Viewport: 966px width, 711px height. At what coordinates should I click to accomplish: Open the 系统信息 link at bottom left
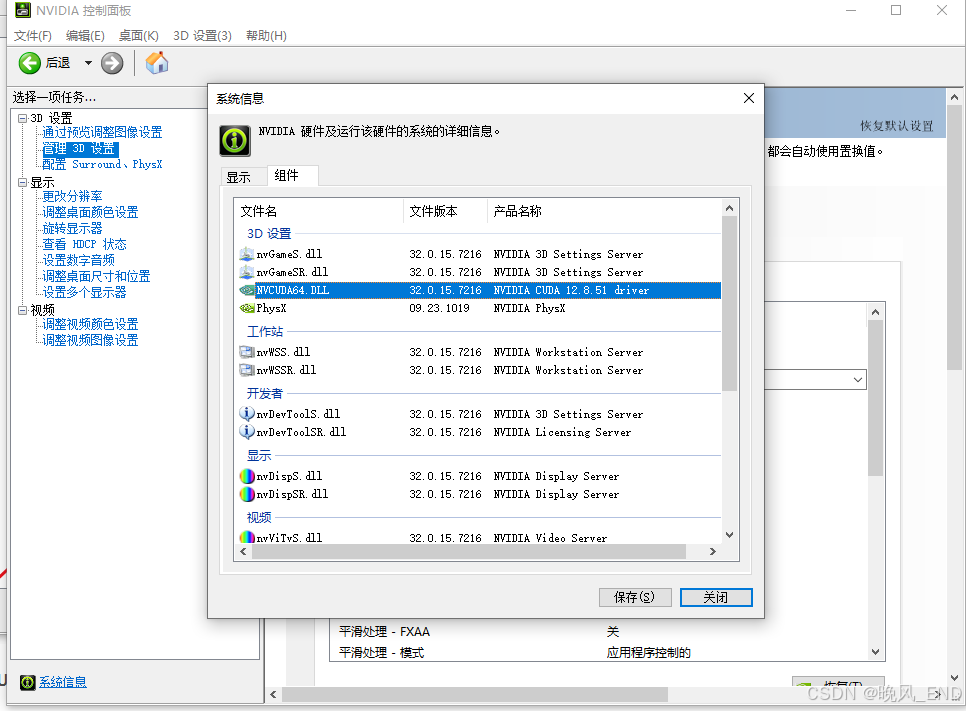(x=63, y=682)
